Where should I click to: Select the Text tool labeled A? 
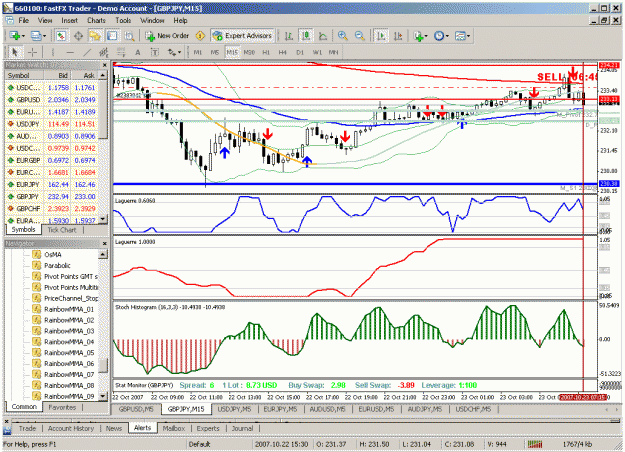coord(138,52)
